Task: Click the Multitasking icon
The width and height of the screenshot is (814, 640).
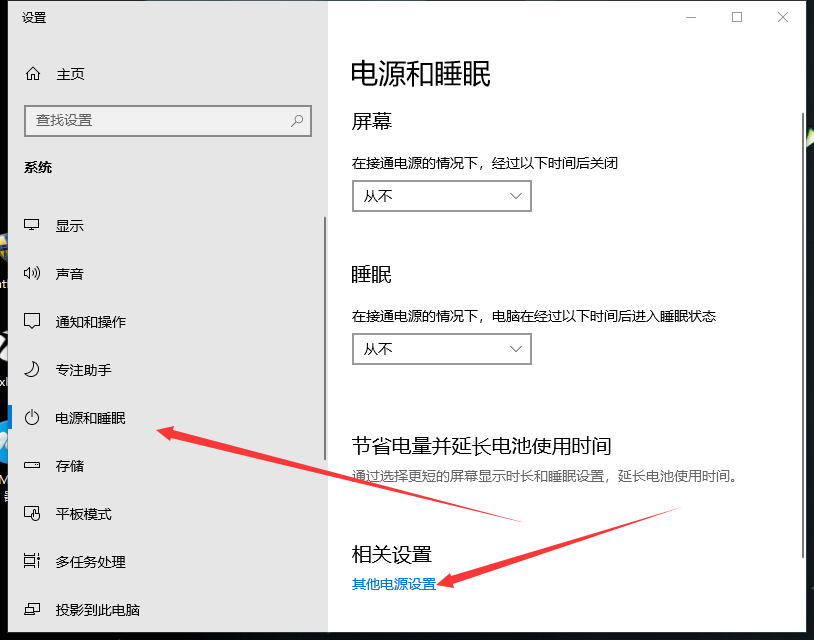Action: coord(32,561)
